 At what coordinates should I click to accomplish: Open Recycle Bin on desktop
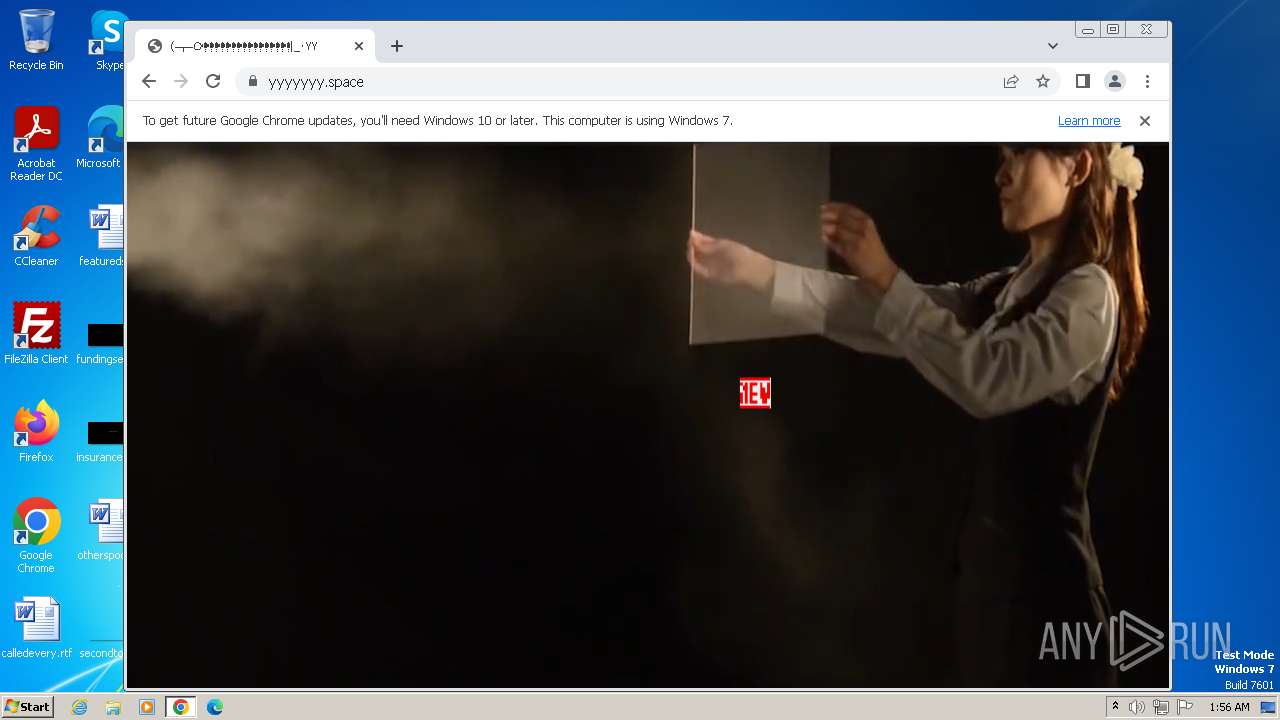36,40
